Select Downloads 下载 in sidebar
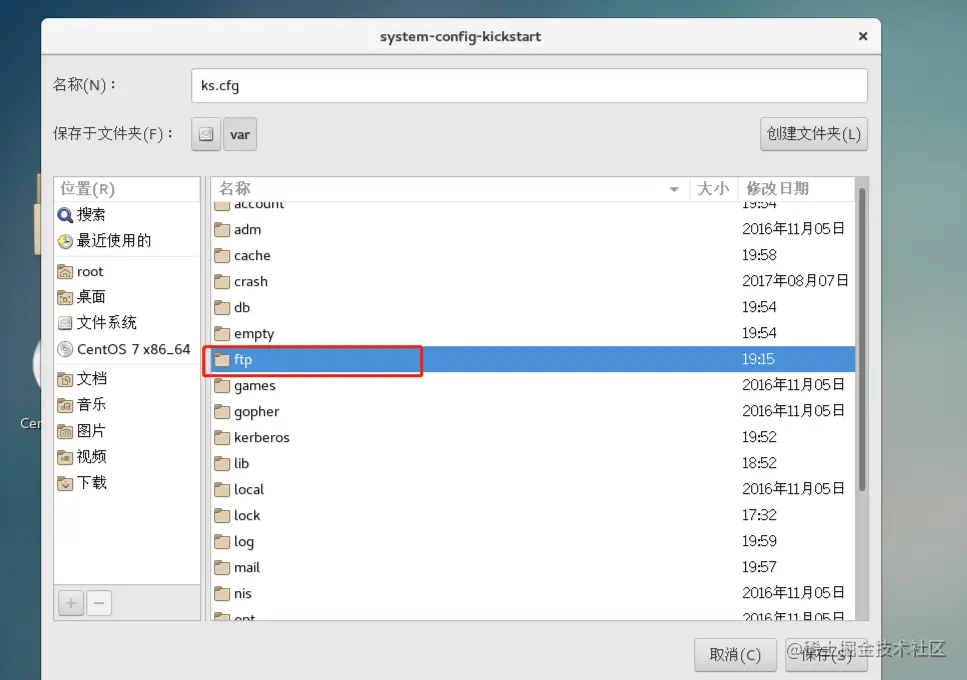The height and width of the screenshot is (680, 967). (126, 483)
